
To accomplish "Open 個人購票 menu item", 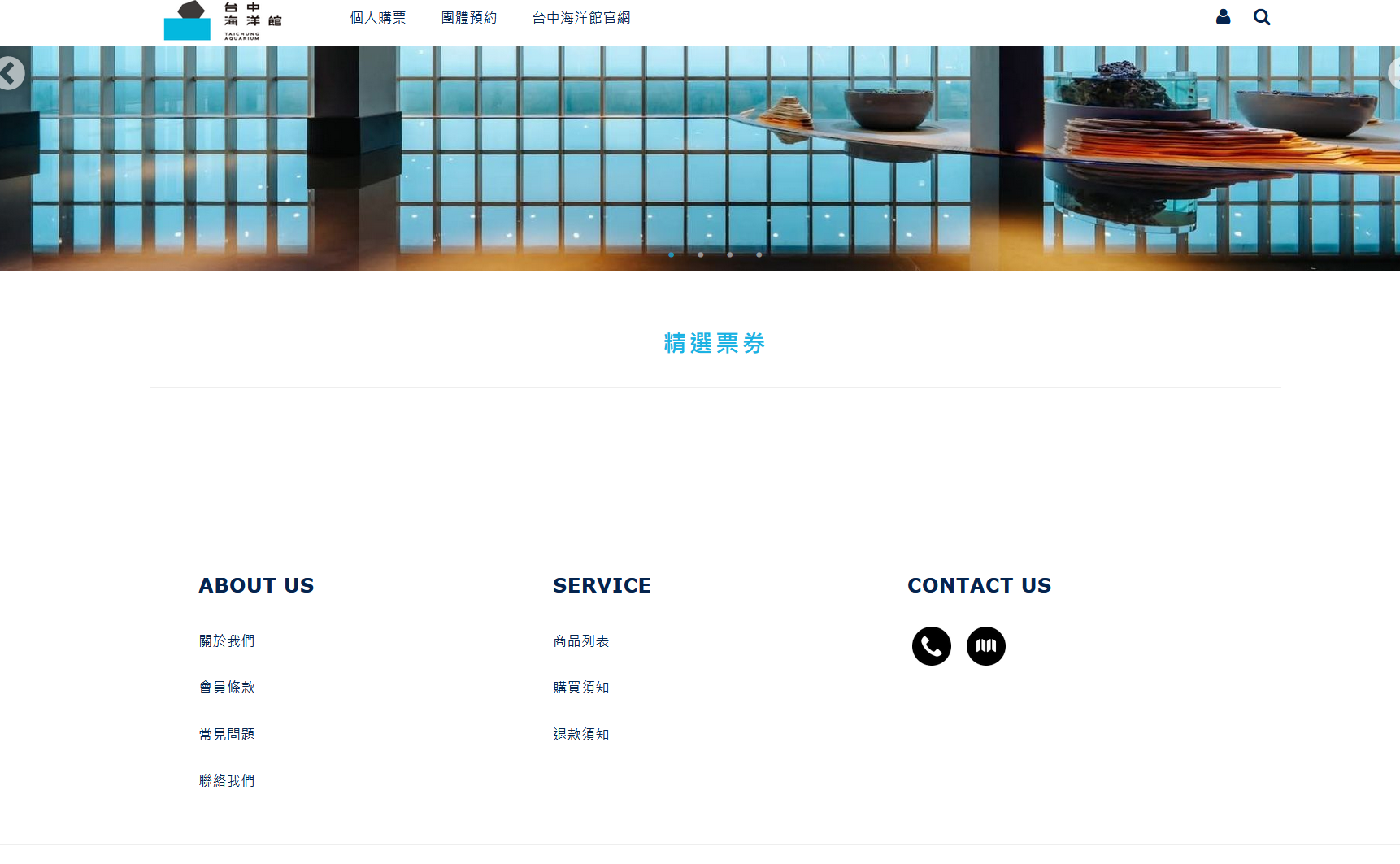I will click(378, 18).
